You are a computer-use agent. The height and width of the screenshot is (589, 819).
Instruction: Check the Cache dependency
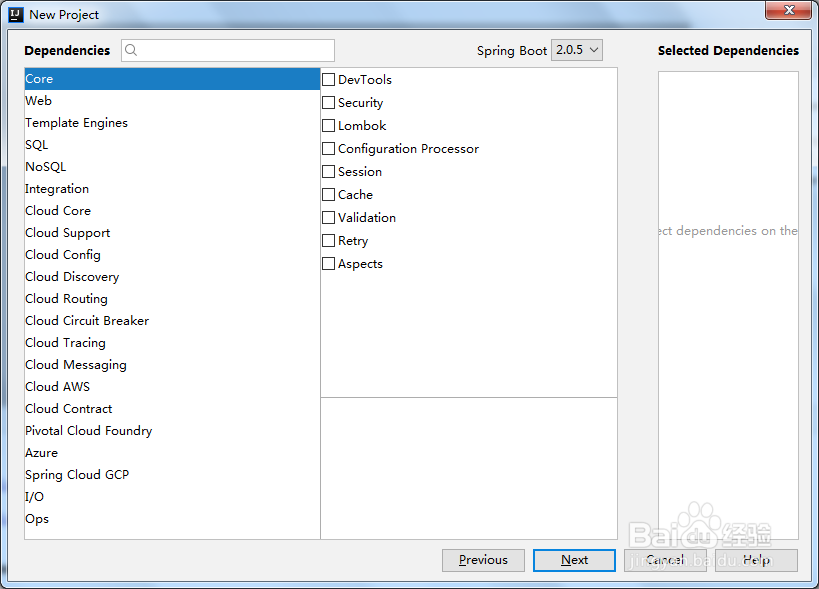tap(329, 194)
